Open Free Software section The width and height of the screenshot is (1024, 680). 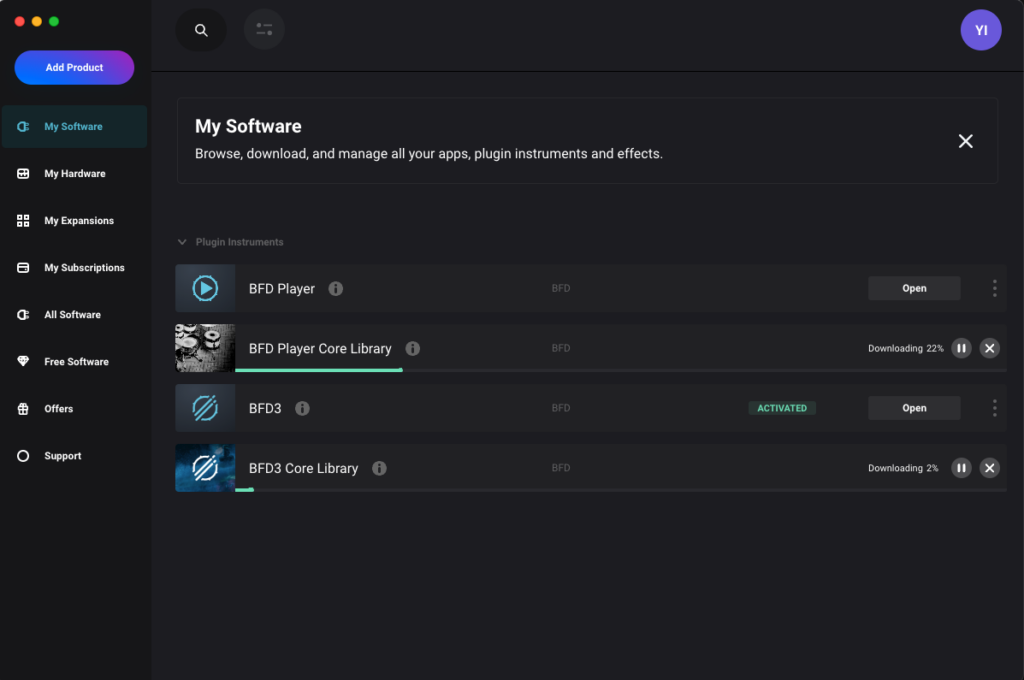(x=74, y=362)
